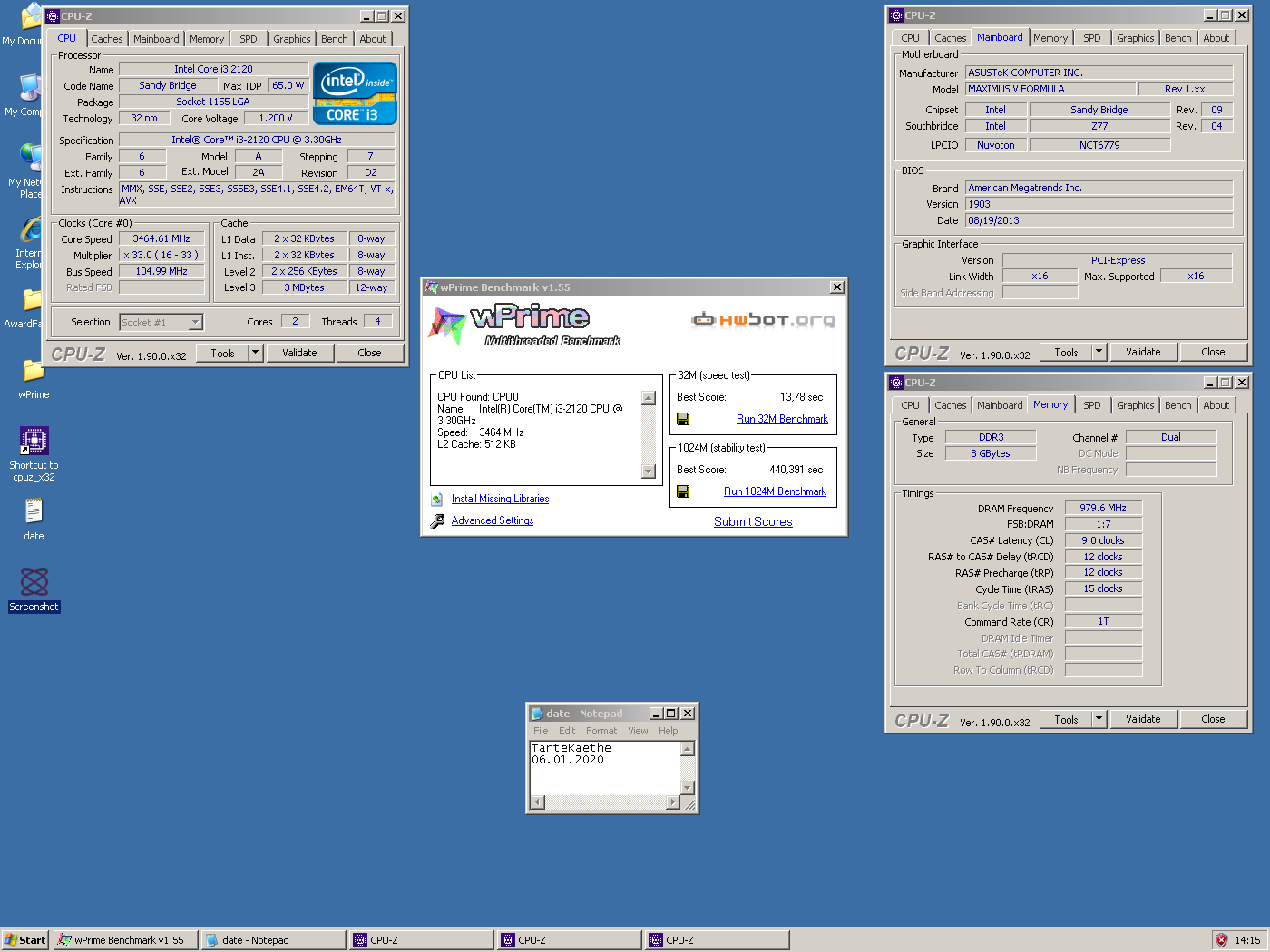Click the MAXIMUS V FORMULA model field
The image size is (1270, 952).
(1050, 89)
